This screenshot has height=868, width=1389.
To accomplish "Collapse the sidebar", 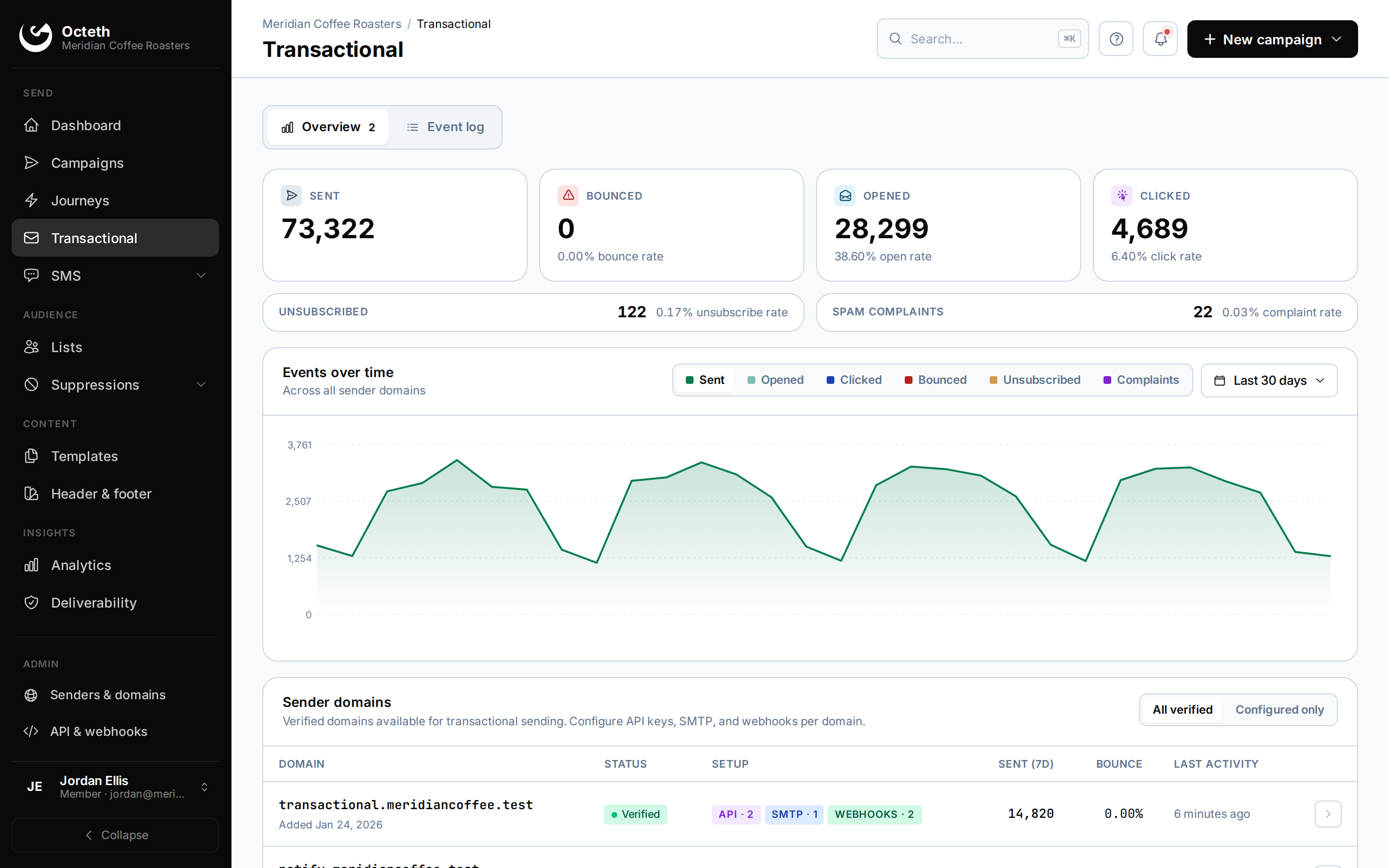I will (115, 835).
